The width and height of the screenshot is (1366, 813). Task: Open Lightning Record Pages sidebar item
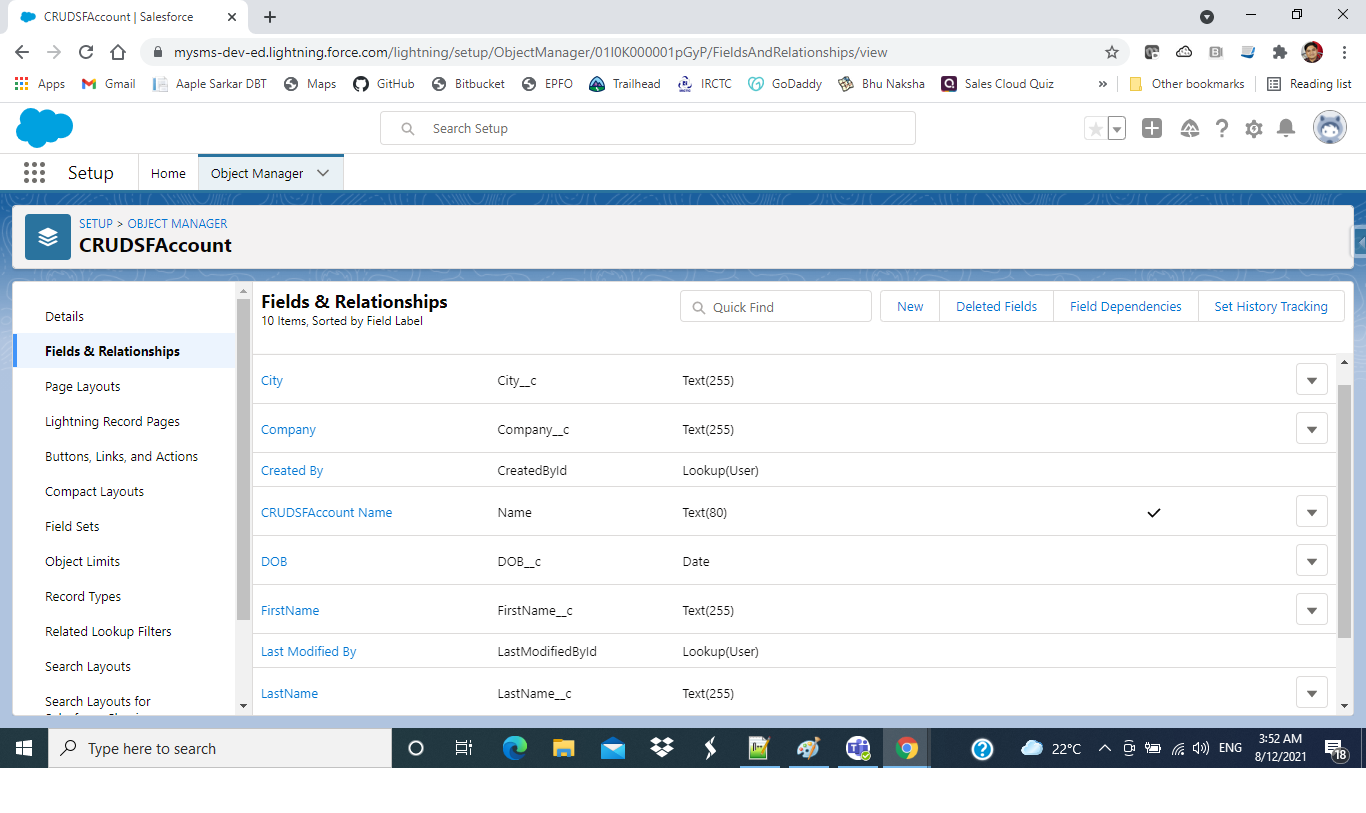tap(113, 421)
